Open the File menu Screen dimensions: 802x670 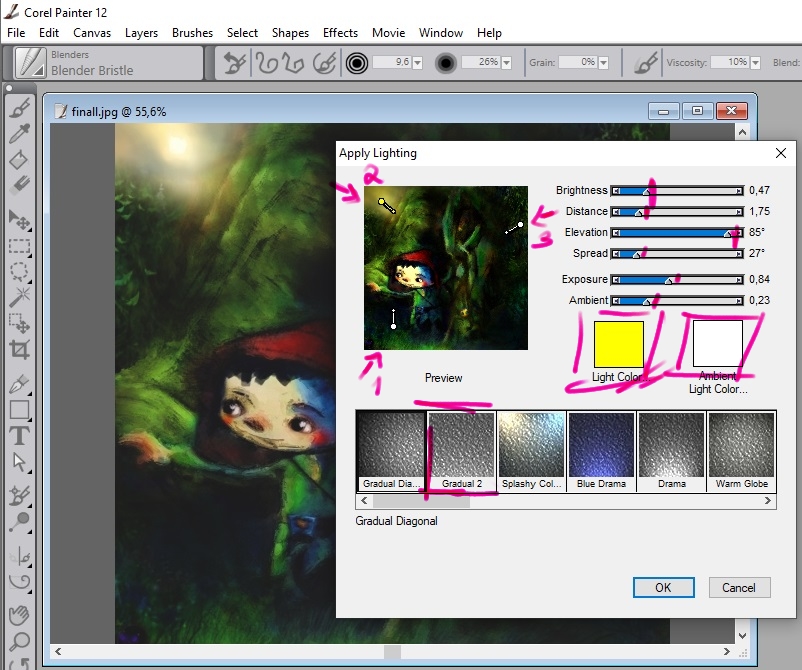point(16,33)
